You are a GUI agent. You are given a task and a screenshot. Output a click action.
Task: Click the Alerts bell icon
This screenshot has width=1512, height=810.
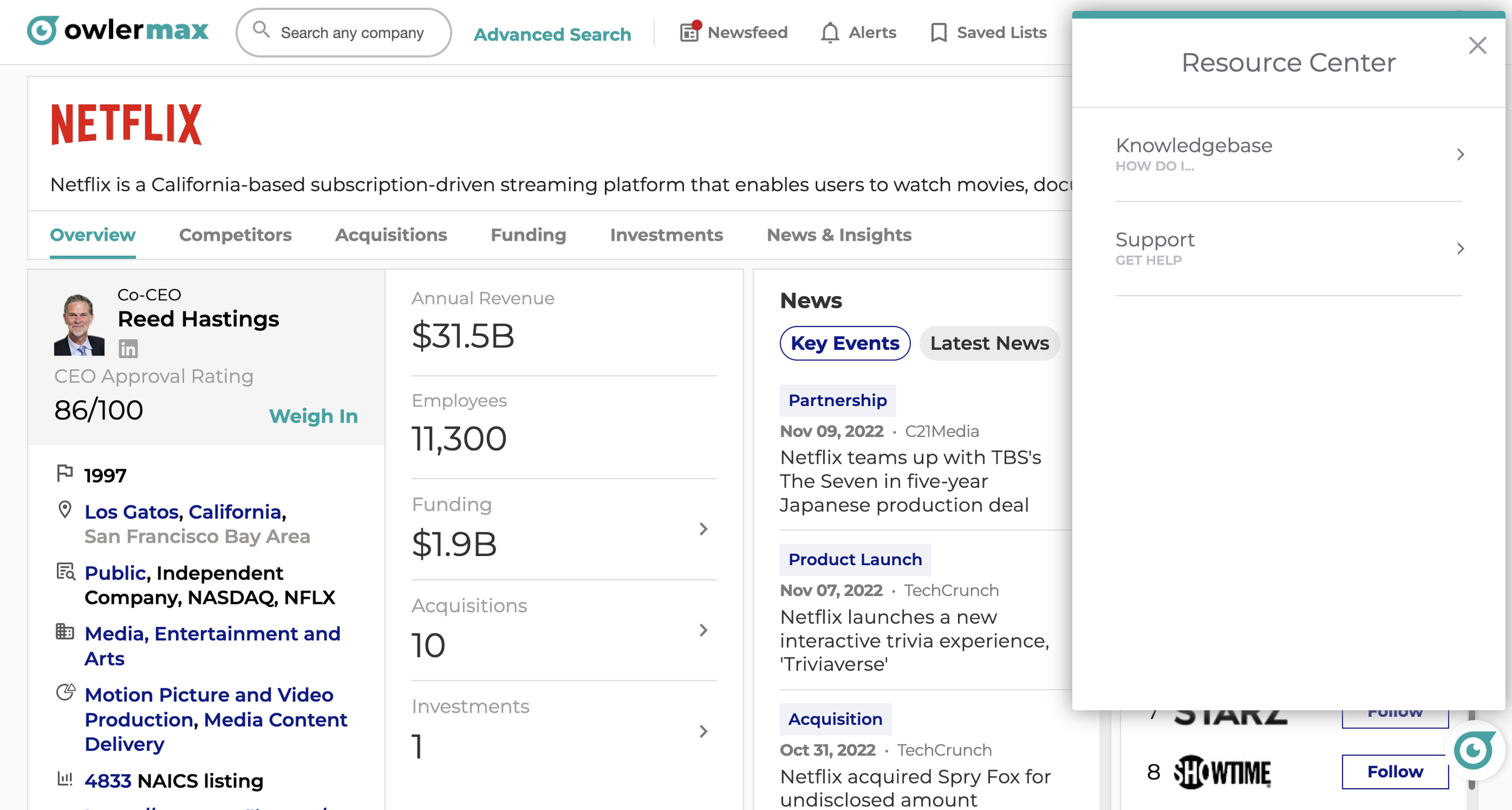pos(830,33)
